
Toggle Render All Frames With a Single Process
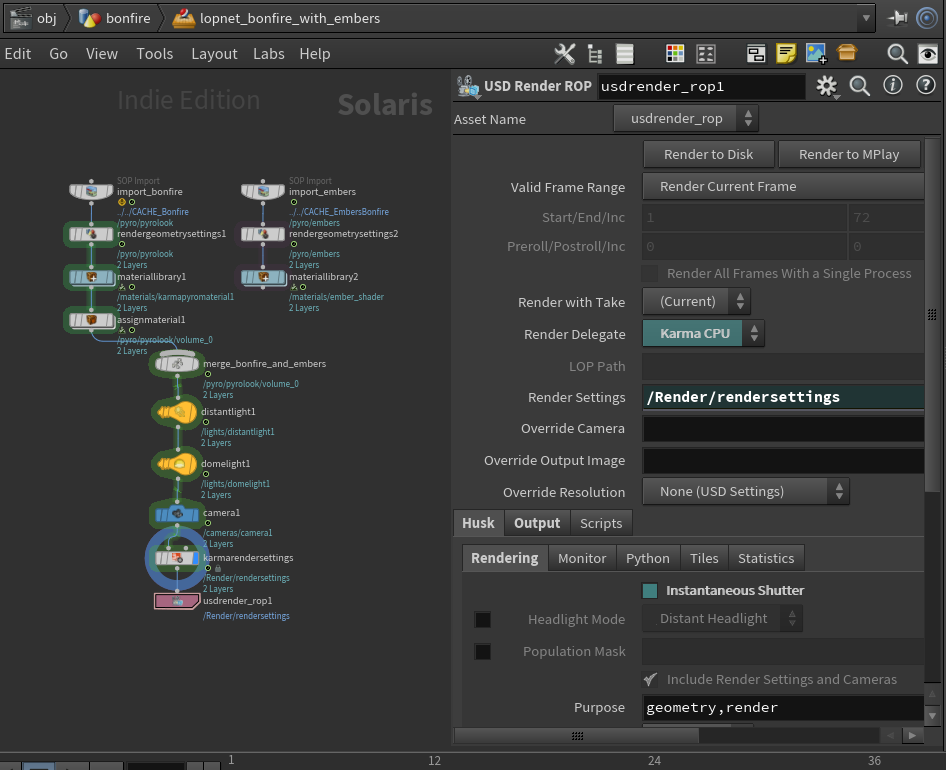click(650, 273)
